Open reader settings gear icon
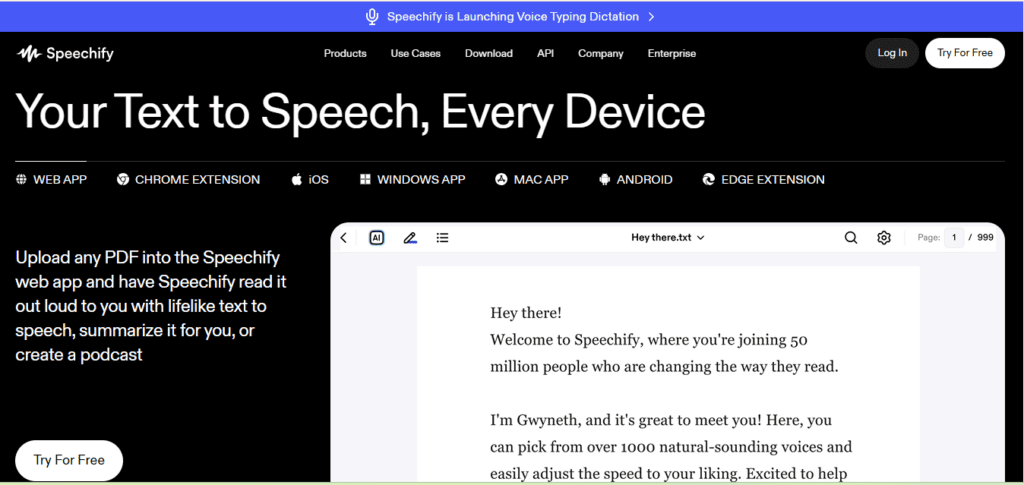The height and width of the screenshot is (485, 1024). 884,238
